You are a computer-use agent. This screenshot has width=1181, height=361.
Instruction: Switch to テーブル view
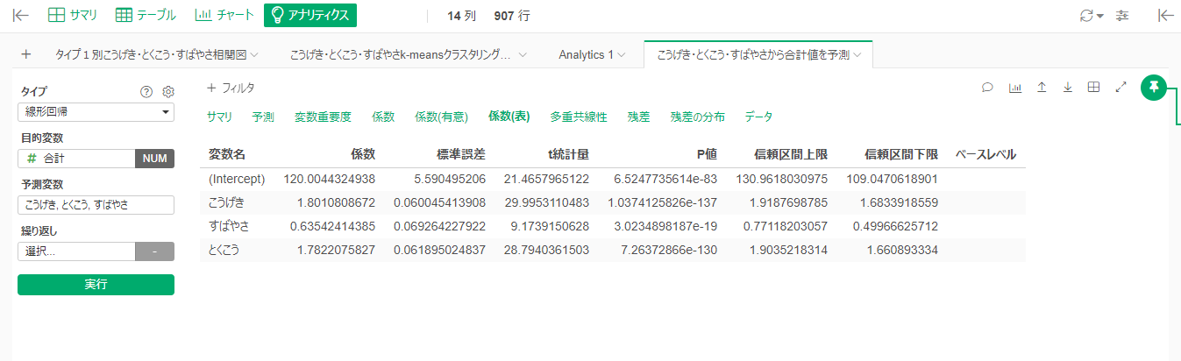[146, 15]
